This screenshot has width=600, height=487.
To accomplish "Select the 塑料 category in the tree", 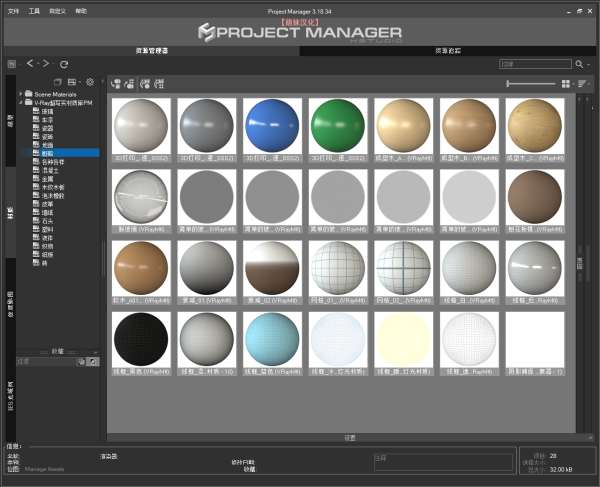I will (47, 229).
